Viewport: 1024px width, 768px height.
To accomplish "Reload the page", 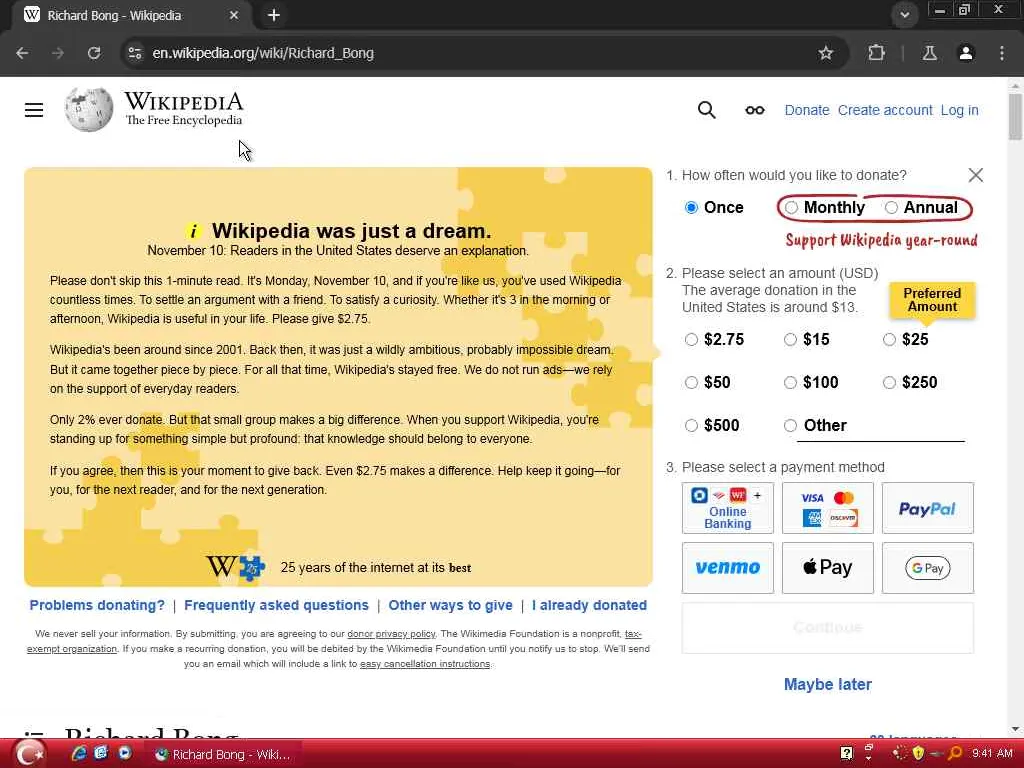I will point(94,53).
